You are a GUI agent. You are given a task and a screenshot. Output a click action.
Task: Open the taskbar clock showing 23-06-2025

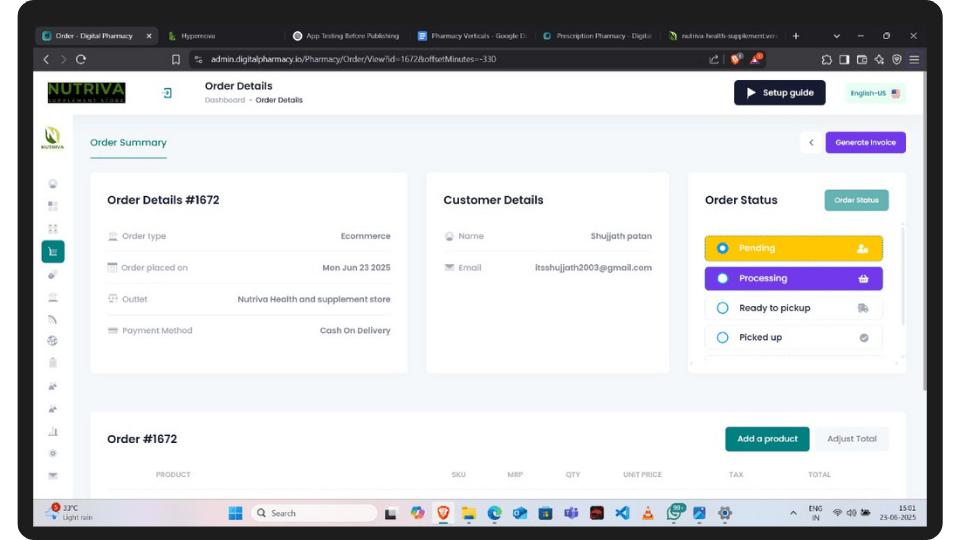(898, 512)
